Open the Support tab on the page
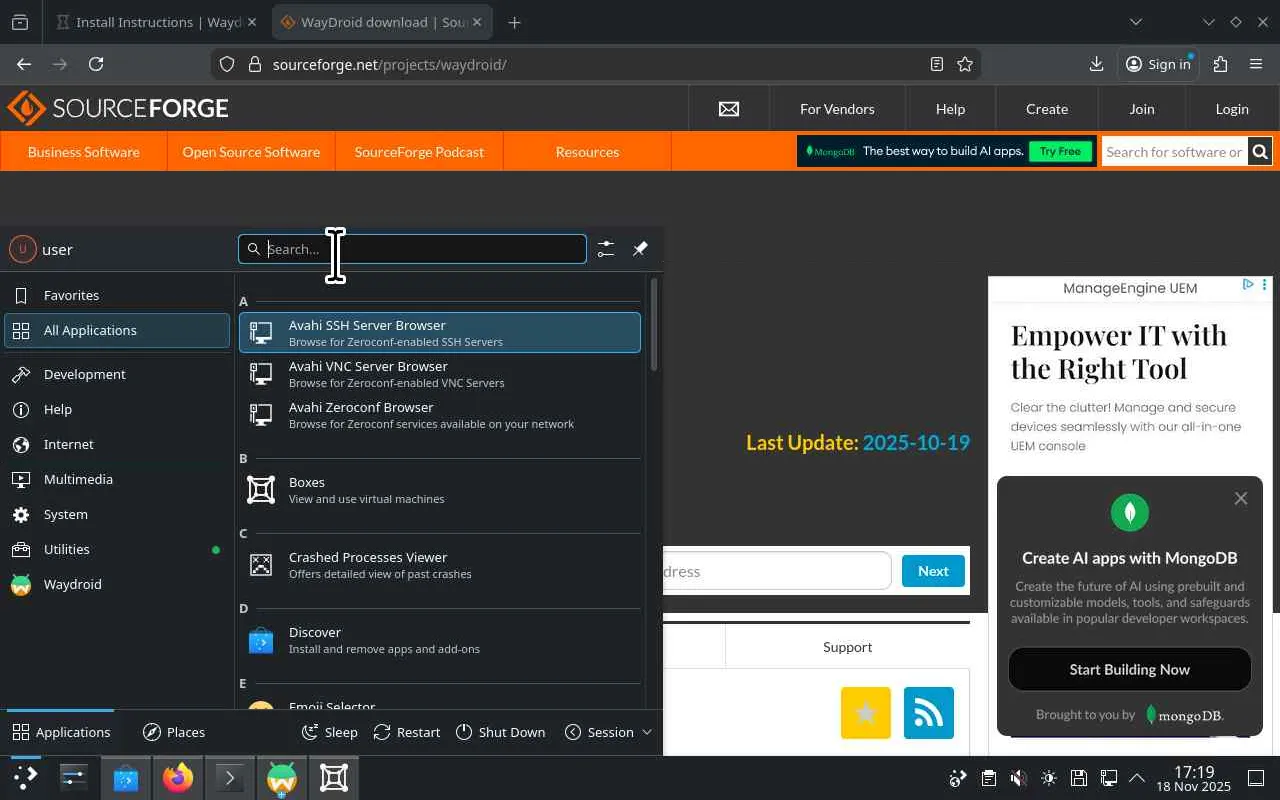 (847, 647)
